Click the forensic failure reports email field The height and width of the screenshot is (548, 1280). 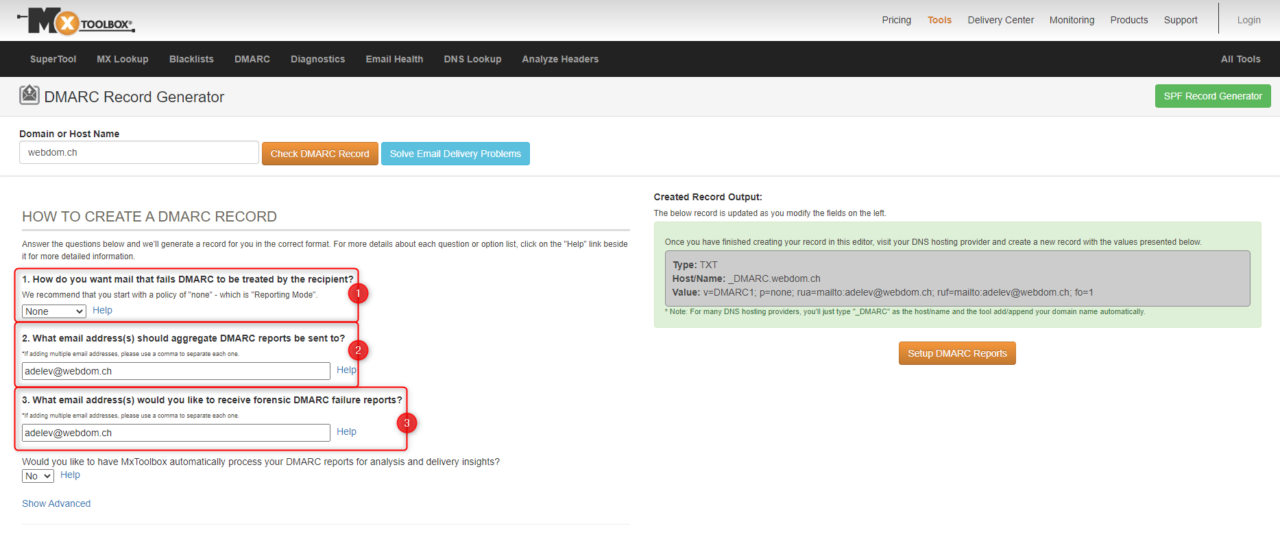coord(176,433)
